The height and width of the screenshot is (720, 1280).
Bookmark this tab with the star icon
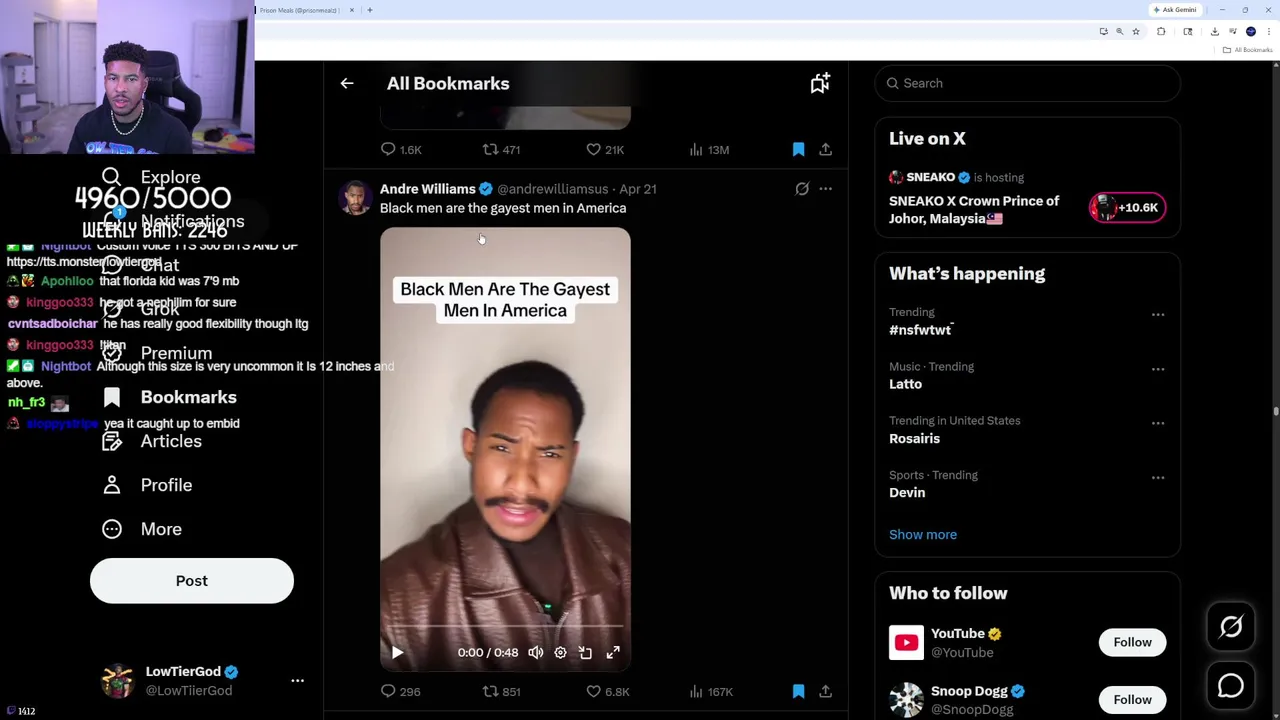(1135, 31)
